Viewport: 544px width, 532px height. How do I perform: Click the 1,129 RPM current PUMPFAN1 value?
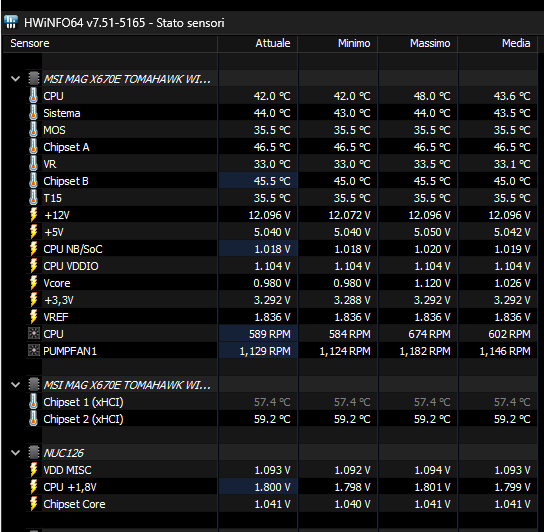(x=265, y=351)
